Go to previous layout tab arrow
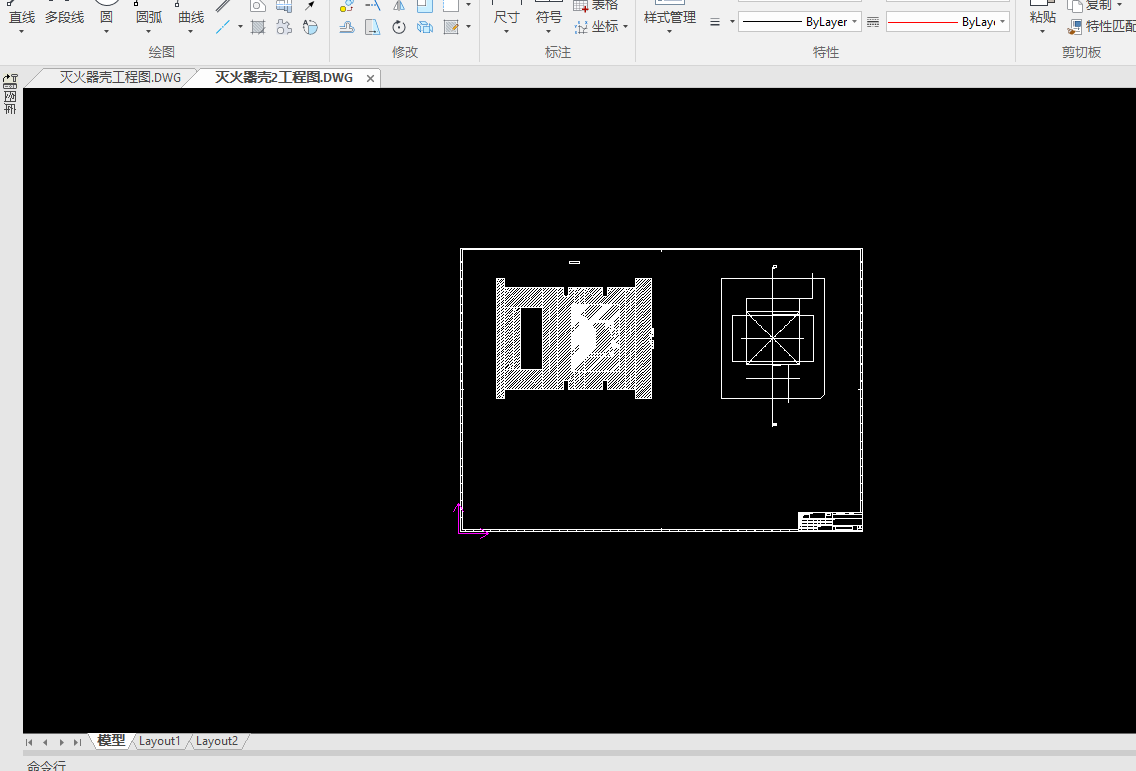 pos(45,742)
